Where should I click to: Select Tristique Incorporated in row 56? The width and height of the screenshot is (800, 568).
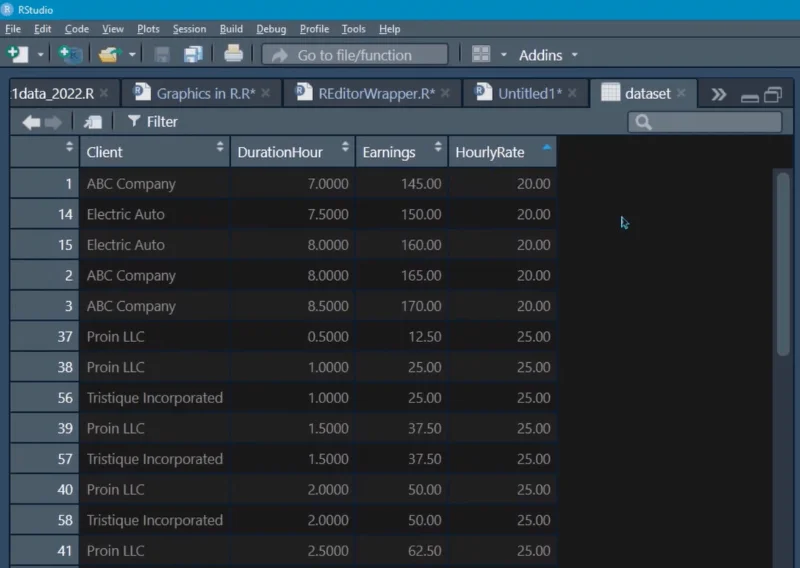coord(155,398)
